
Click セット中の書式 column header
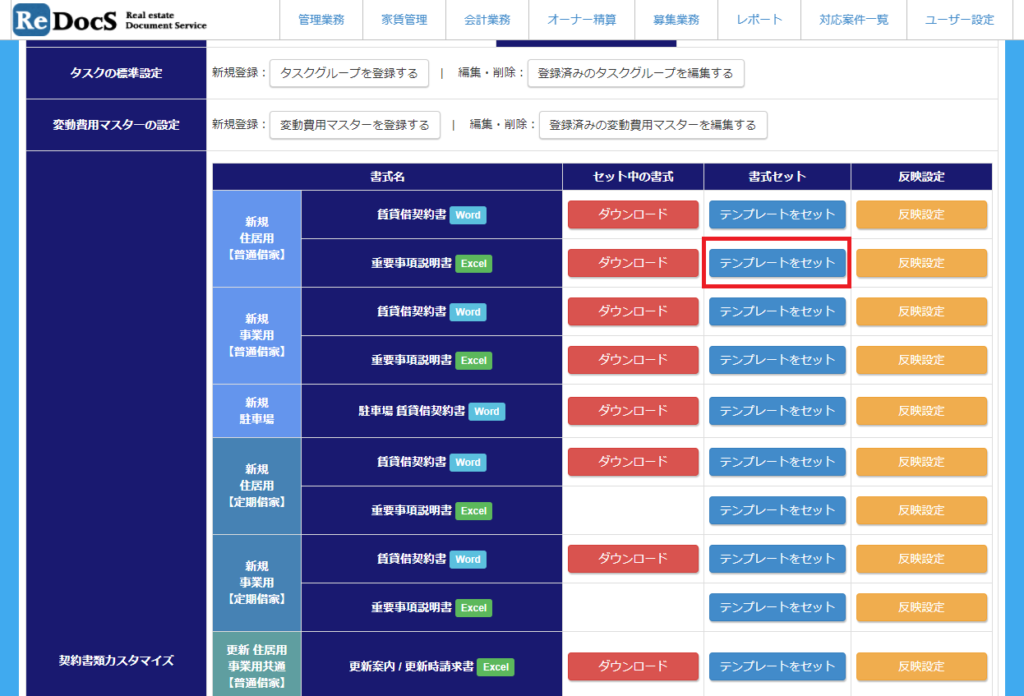pyautogui.click(x=633, y=176)
